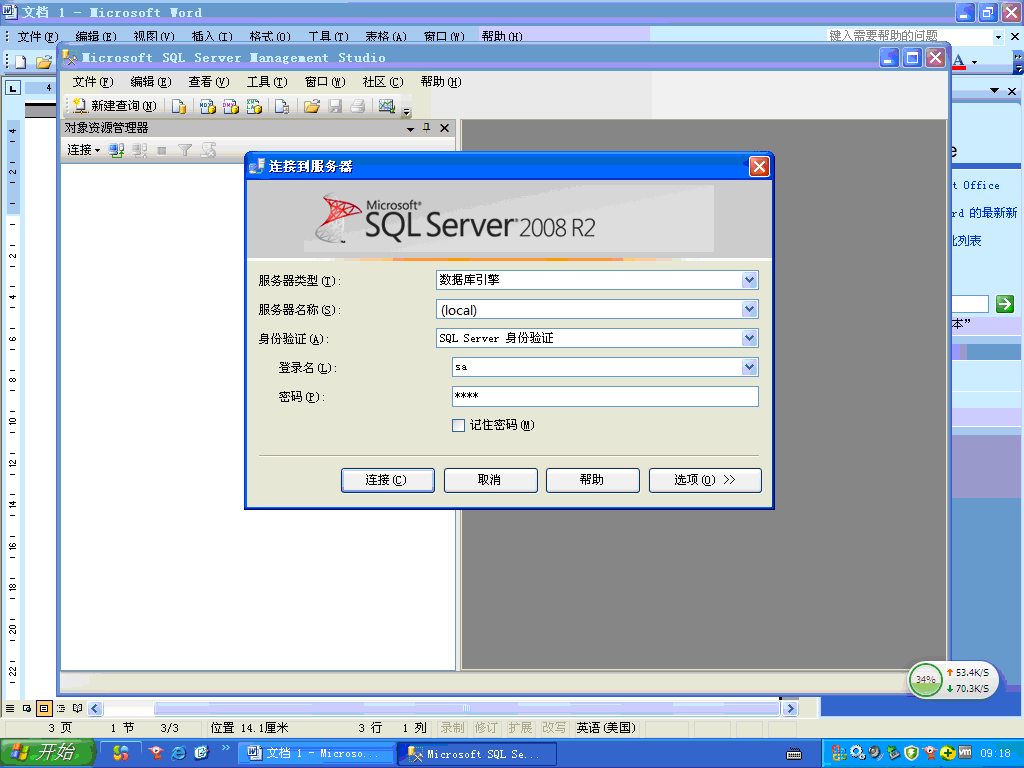This screenshot has height=768, width=1024.
Task: Click the Print icon in SSMS toolbar
Action: pos(357,106)
